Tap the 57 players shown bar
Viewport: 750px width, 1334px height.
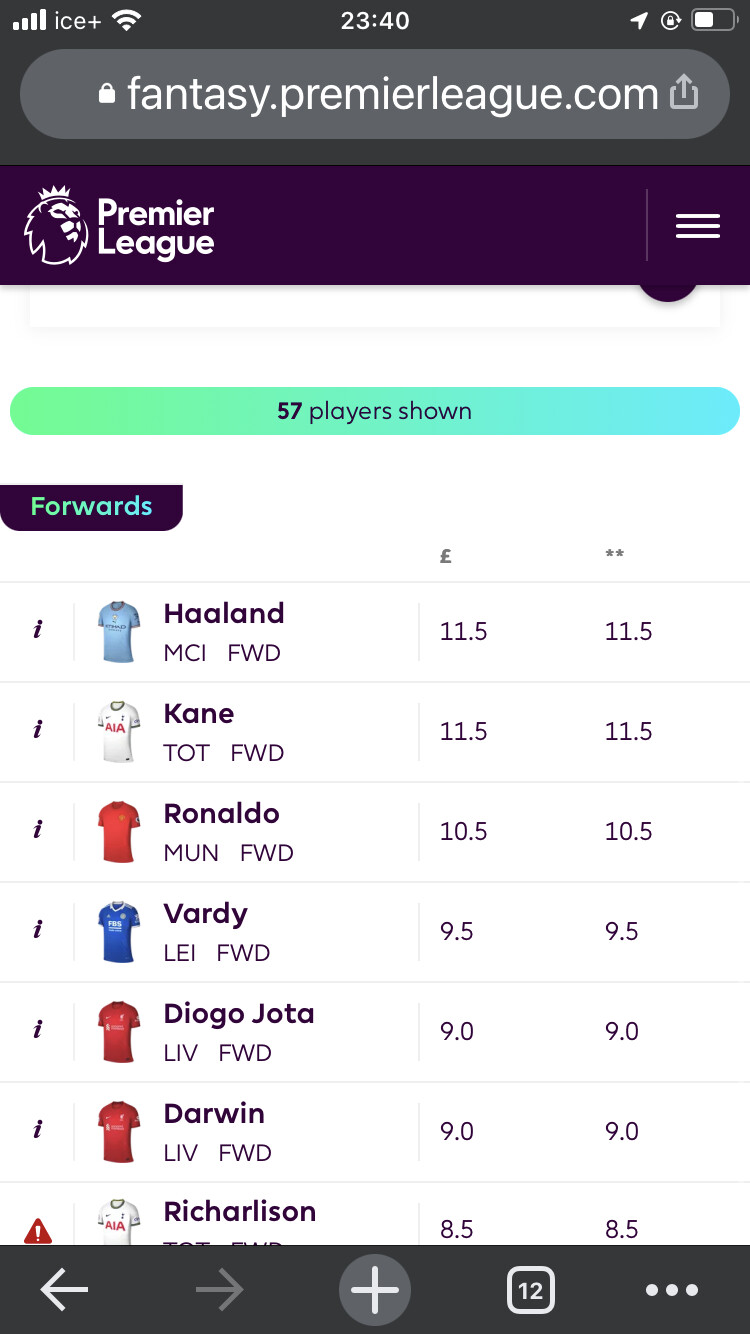(375, 411)
